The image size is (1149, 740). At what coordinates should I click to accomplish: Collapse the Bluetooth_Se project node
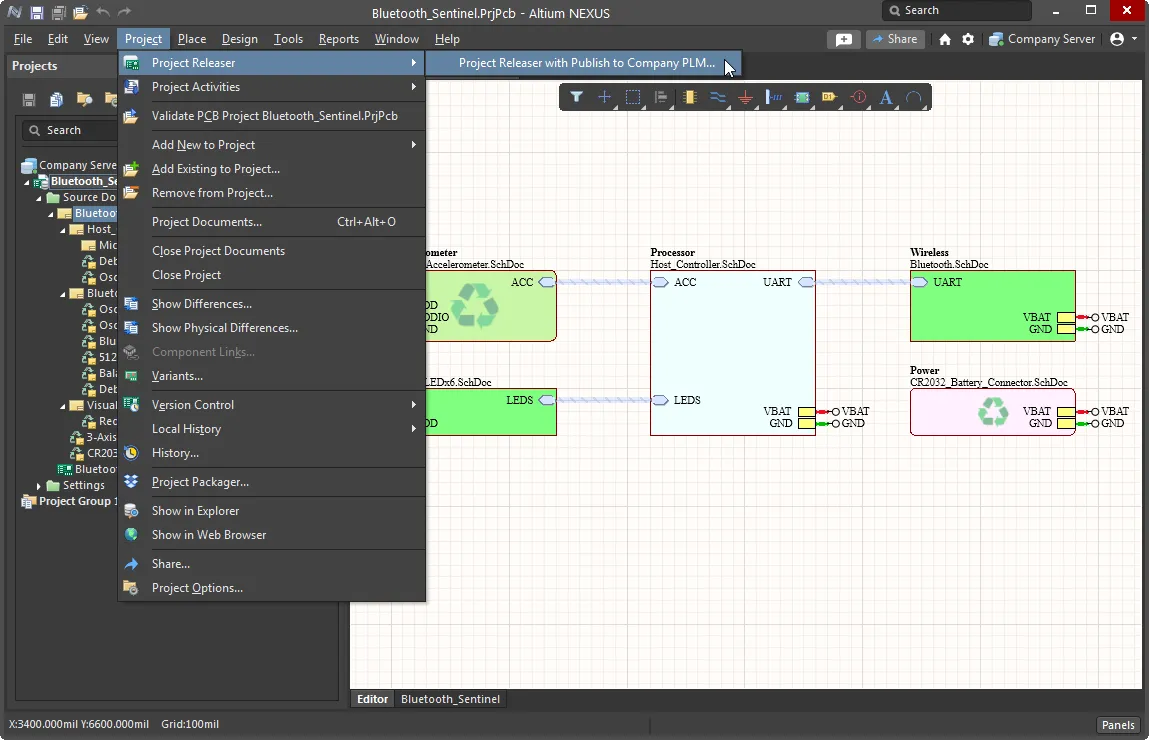click(x=27, y=182)
